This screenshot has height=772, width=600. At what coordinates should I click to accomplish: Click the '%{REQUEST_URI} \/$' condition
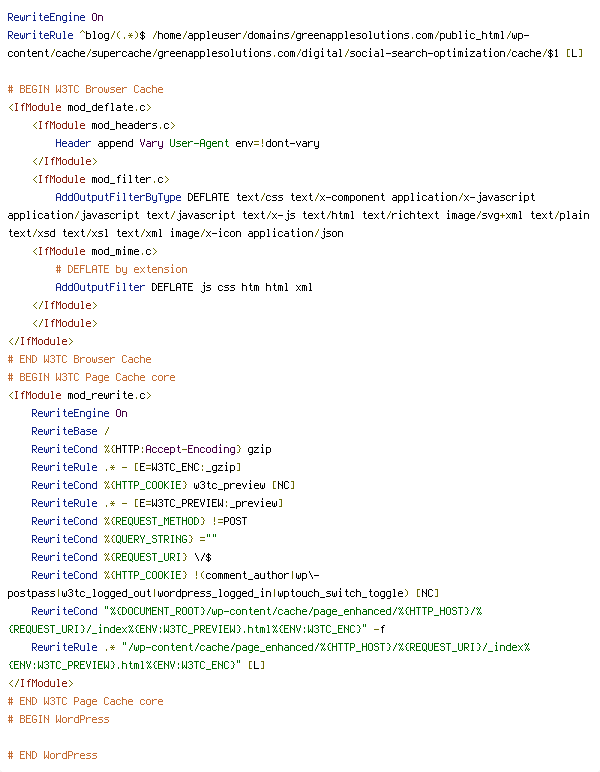click(x=158, y=557)
